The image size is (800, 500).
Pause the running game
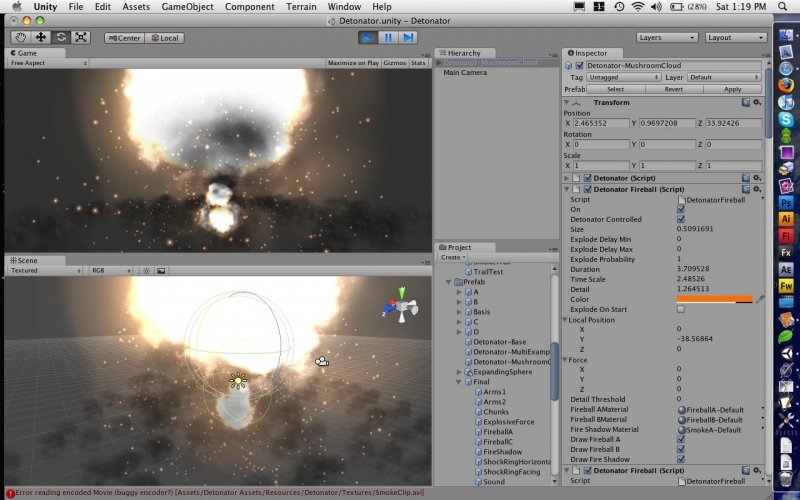pyautogui.click(x=389, y=37)
